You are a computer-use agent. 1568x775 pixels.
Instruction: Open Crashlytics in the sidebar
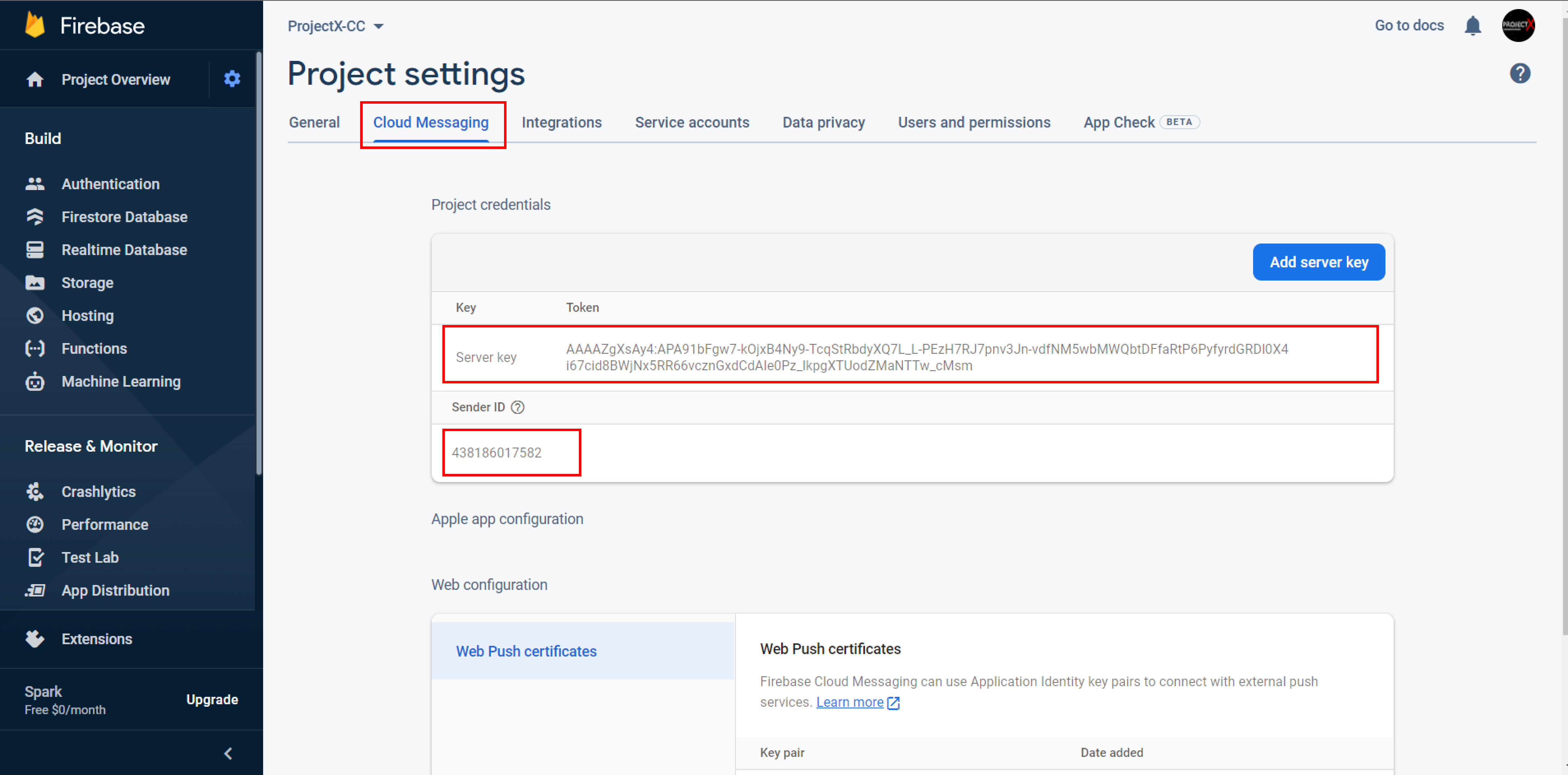pyautogui.click(x=99, y=491)
